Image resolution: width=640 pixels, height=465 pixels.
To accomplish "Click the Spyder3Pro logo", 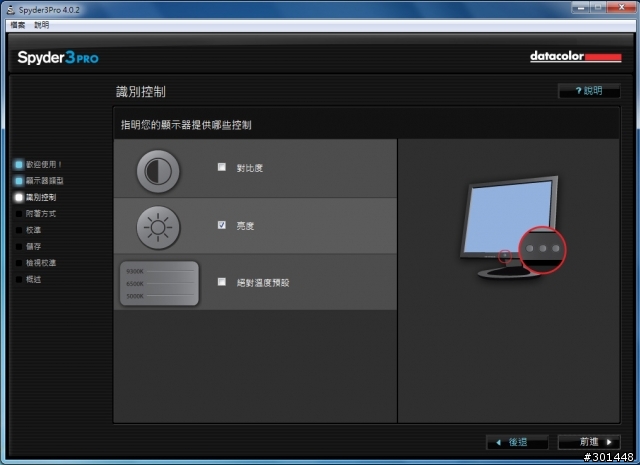I will point(58,58).
